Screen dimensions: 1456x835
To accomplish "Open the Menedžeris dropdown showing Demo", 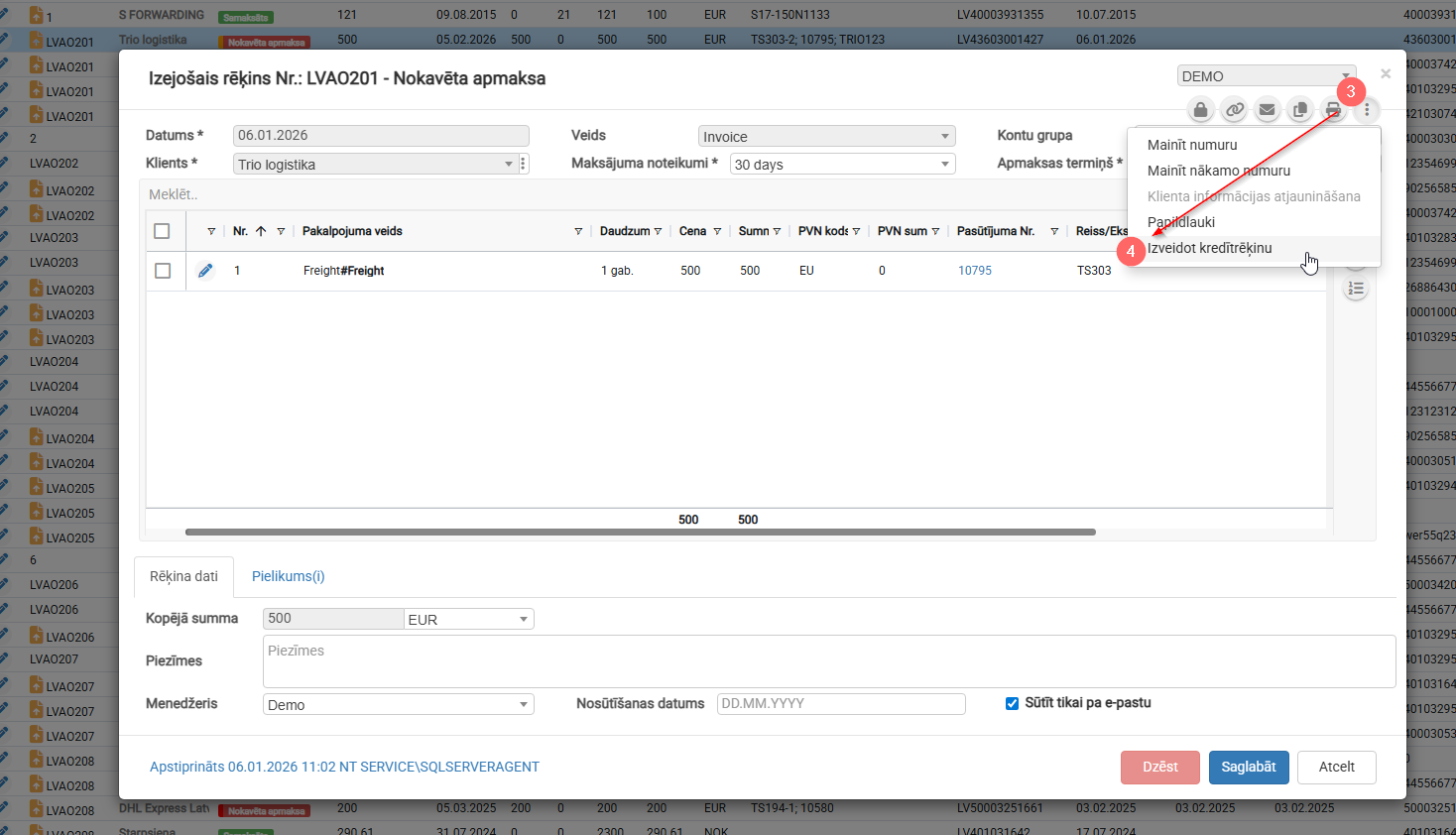I will [398, 705].
